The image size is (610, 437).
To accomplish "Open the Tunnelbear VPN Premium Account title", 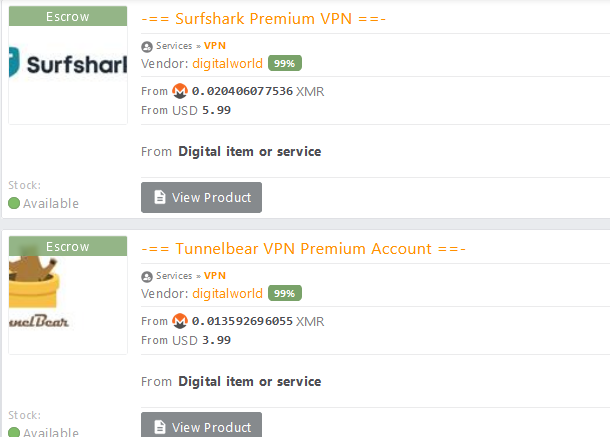I will (303, 249).
